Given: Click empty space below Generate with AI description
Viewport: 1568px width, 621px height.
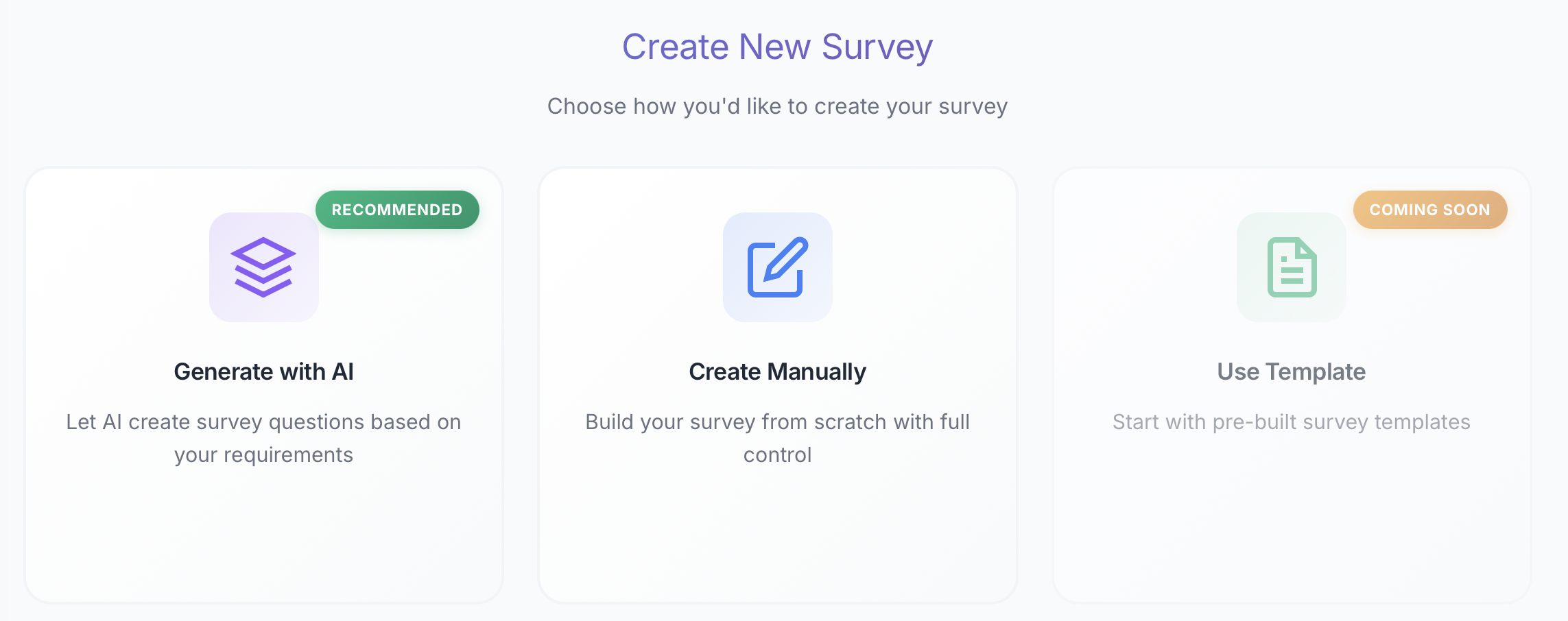Looking at the screenshot, I should pyautogui.click(x=263, y=535).
